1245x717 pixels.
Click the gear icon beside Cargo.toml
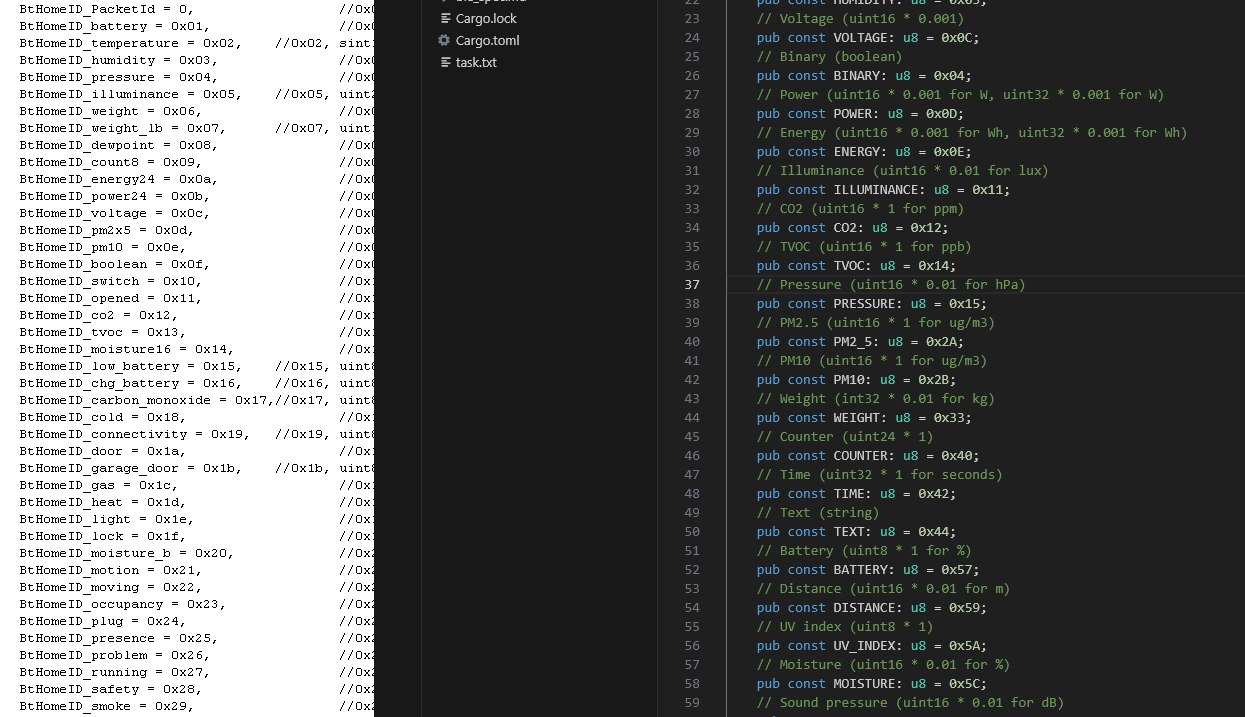tap(444, 40)
